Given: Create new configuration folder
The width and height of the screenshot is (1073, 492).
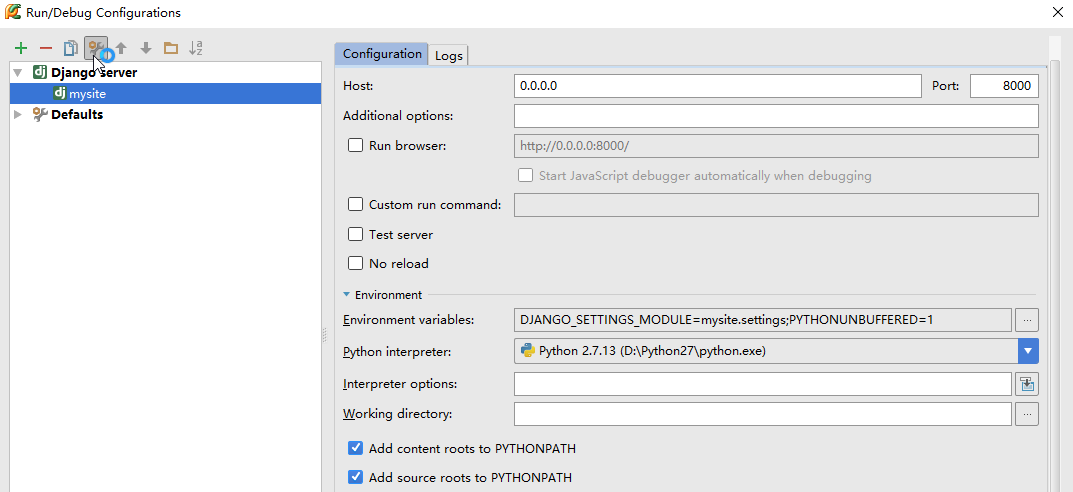Looking at the screenshot, I should (170, 48).
